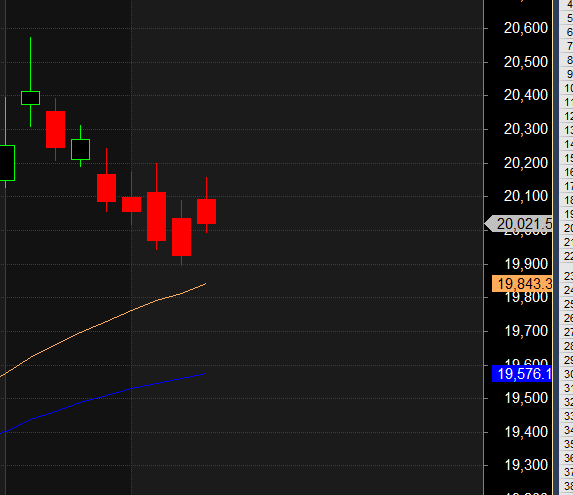Click the gray 20,021.5 current price marker
The height and width of the screenshot is (495, 573).
pyautogui.click(x=519, y=224)
